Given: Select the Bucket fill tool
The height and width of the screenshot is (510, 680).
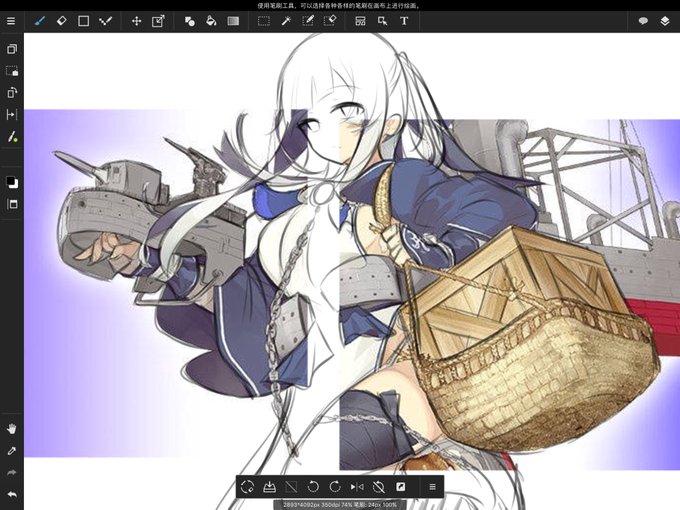Looking at the screenshot, I should pos(211,21).
